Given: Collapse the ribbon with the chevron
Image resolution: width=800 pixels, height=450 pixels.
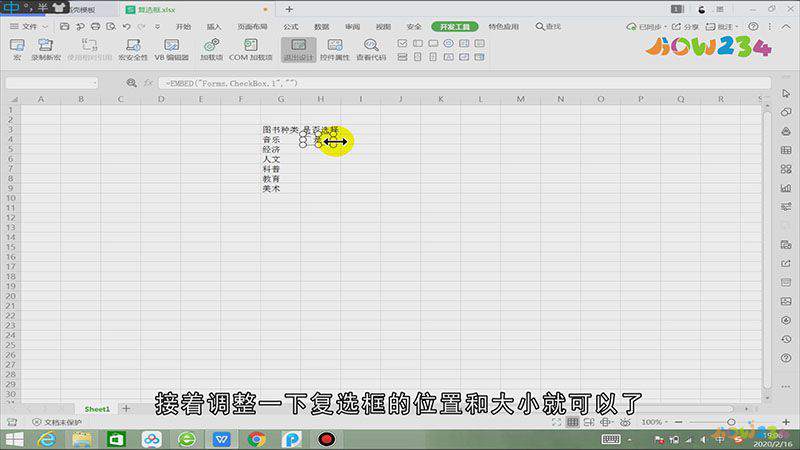Looking at the screenshot, I should click(786, 26).
